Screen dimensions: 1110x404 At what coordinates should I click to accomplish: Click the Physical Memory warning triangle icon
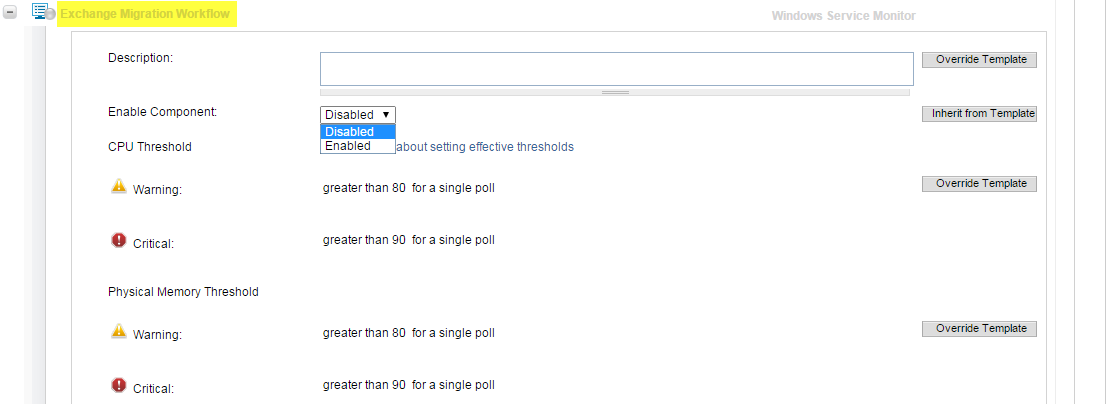(x=119, y=330)
